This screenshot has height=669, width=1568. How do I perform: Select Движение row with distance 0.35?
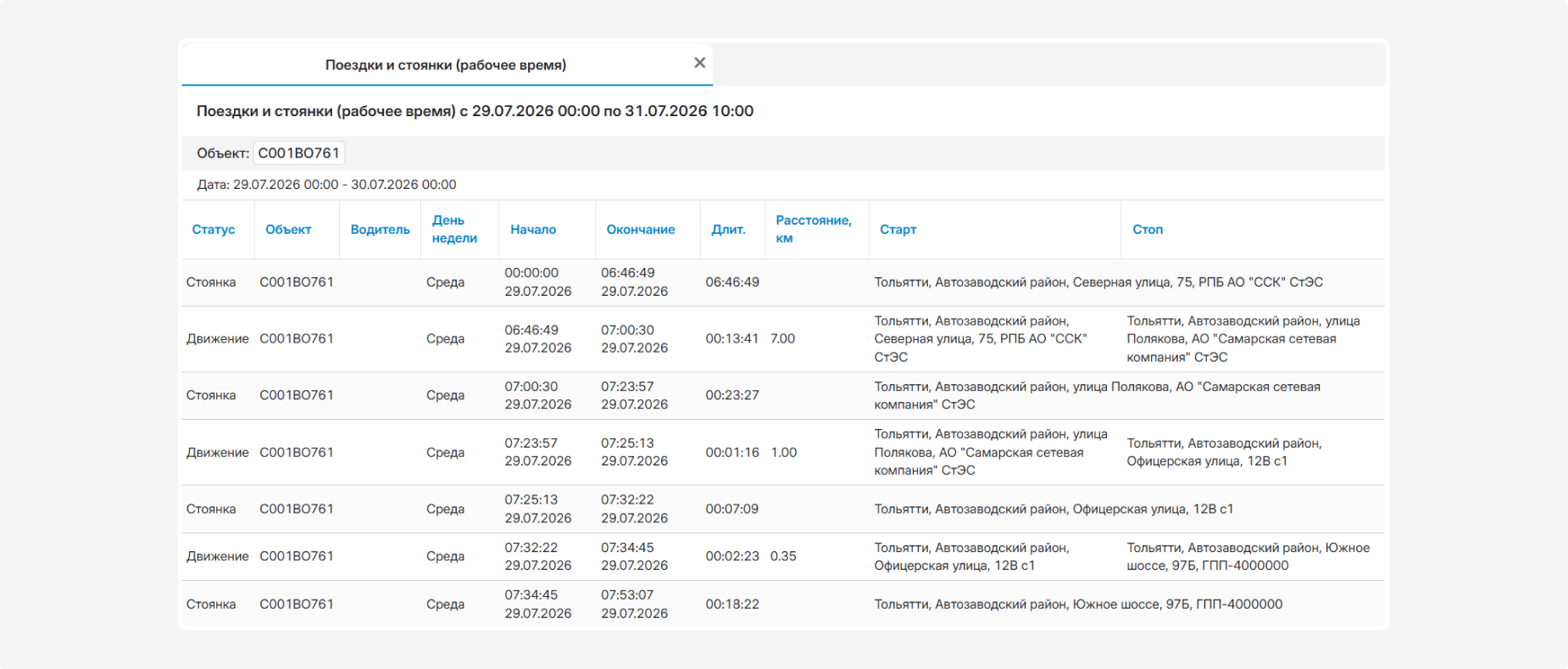click(783, 556)
